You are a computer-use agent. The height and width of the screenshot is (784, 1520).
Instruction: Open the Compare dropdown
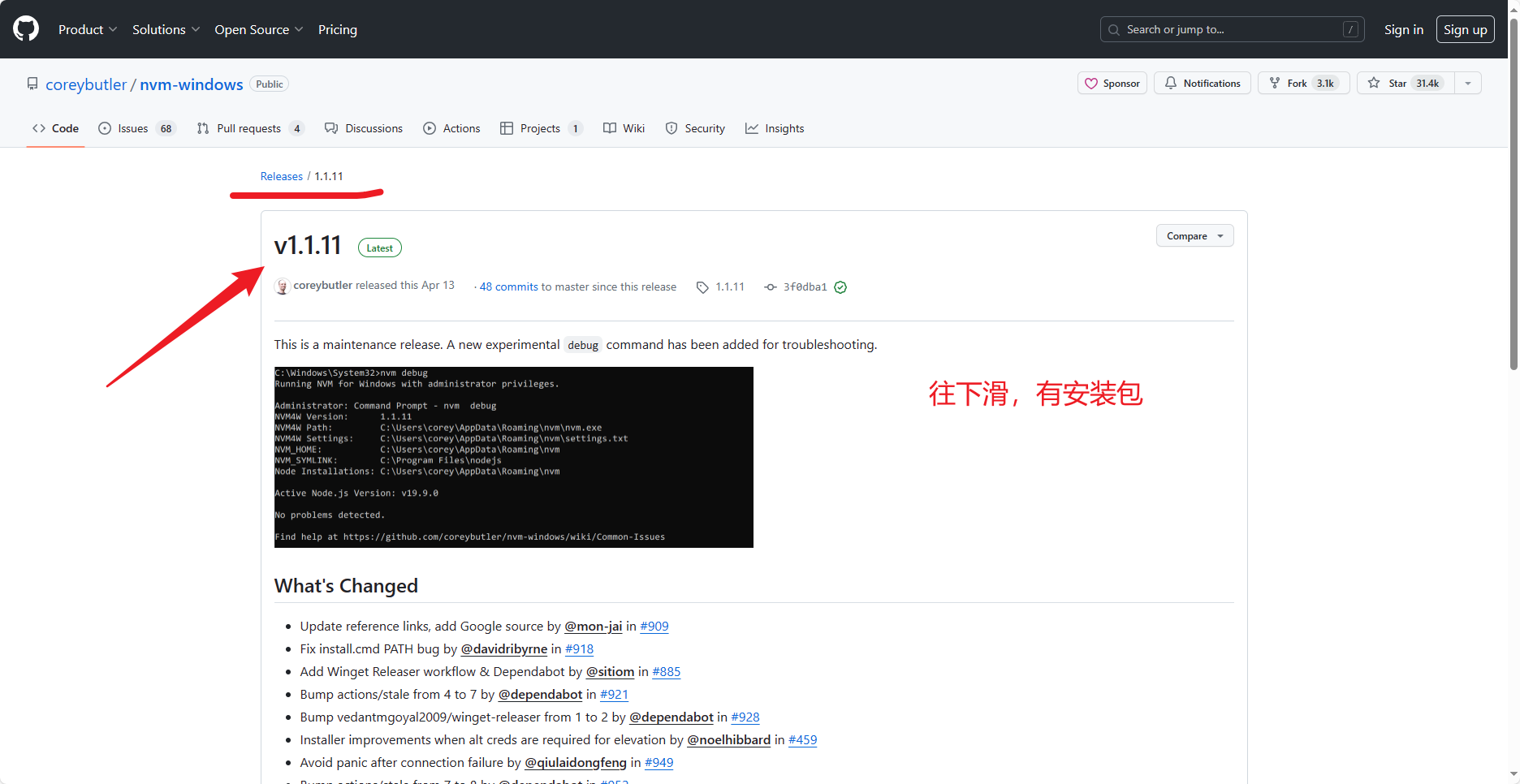click(x=1194, y=236)
